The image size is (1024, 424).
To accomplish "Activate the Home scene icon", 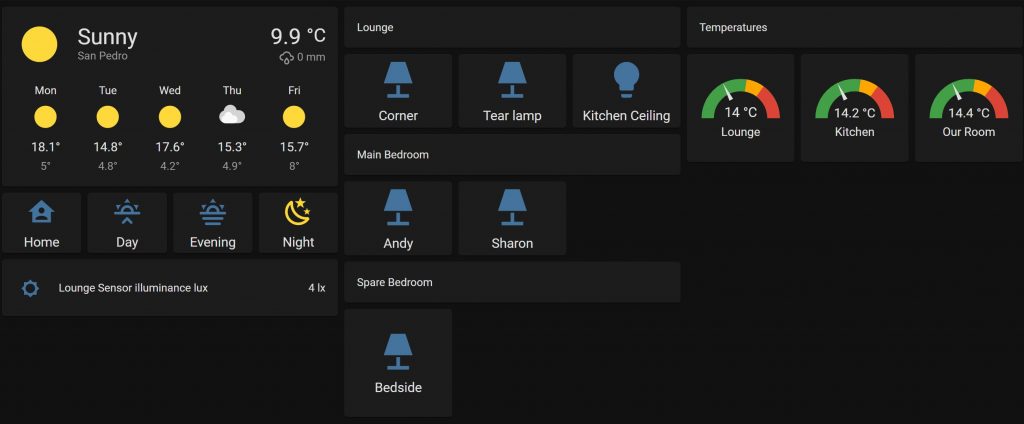I will (42, 212).
